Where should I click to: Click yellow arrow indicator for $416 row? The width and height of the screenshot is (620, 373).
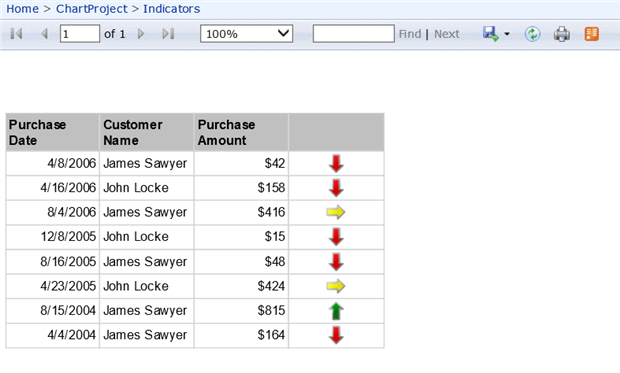[336, 212]
